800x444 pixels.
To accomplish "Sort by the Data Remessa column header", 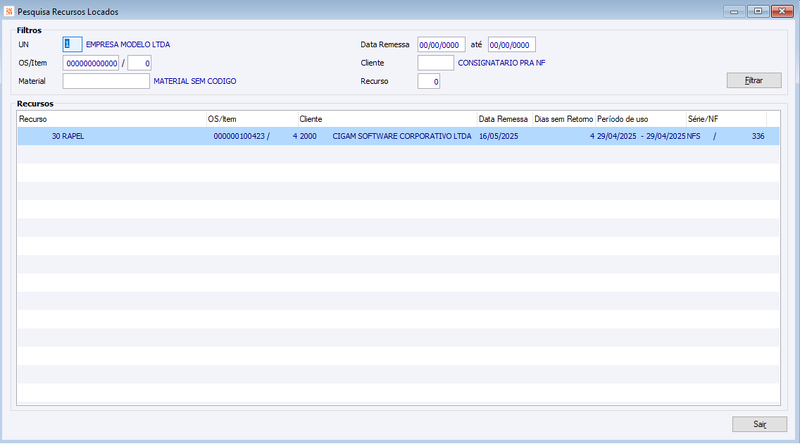I will pos(505,119).
